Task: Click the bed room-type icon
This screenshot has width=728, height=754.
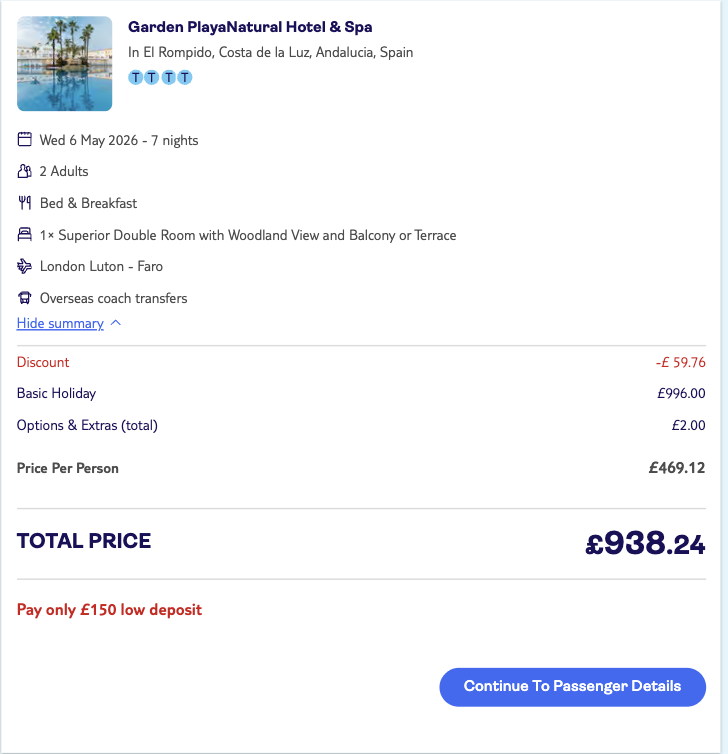Action: click(25, 236)
